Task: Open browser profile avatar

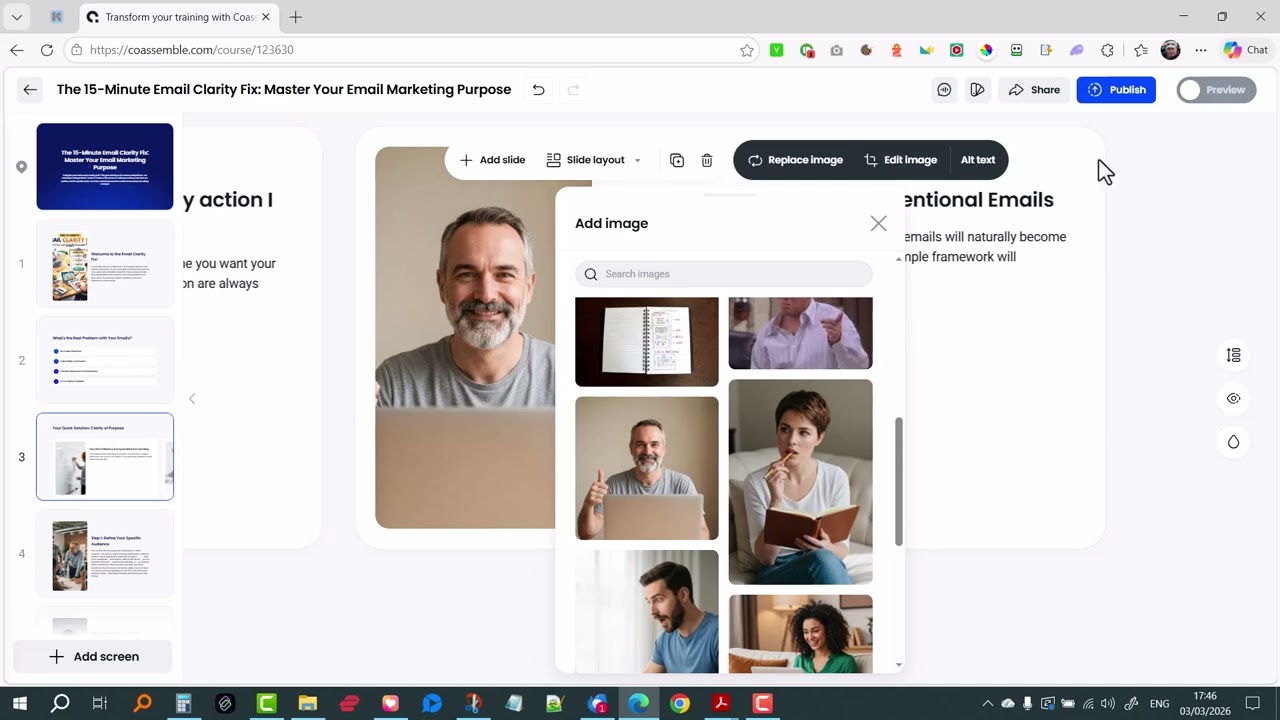Action: coord(1170,50)
